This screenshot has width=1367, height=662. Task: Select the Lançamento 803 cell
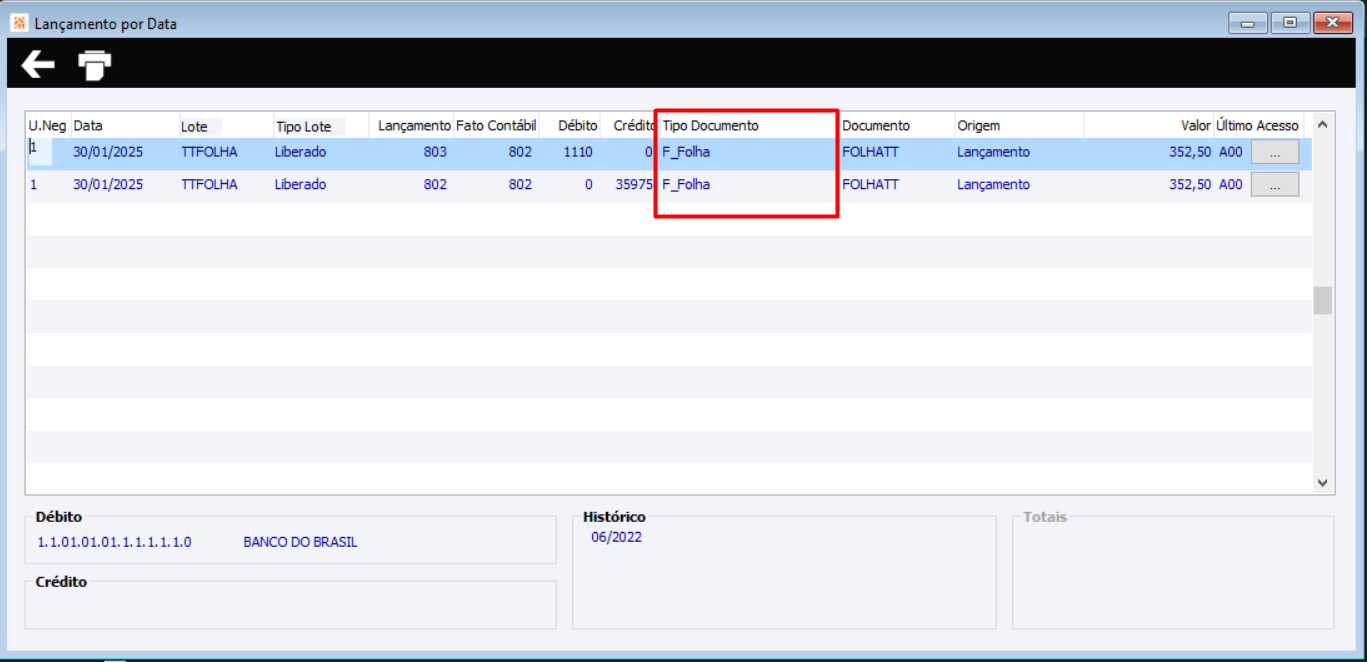click(435, 152)
